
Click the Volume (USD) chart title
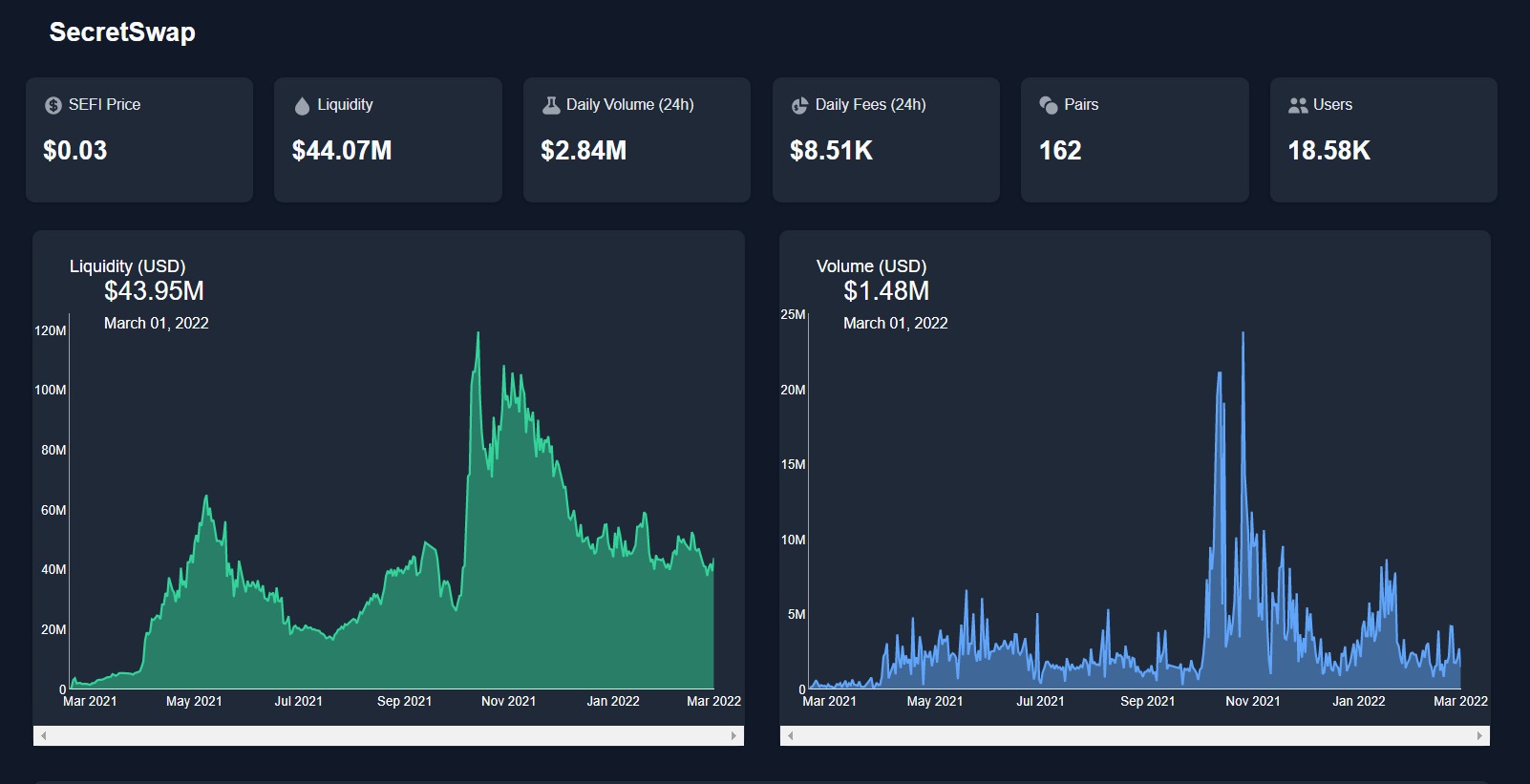(872, 266)
